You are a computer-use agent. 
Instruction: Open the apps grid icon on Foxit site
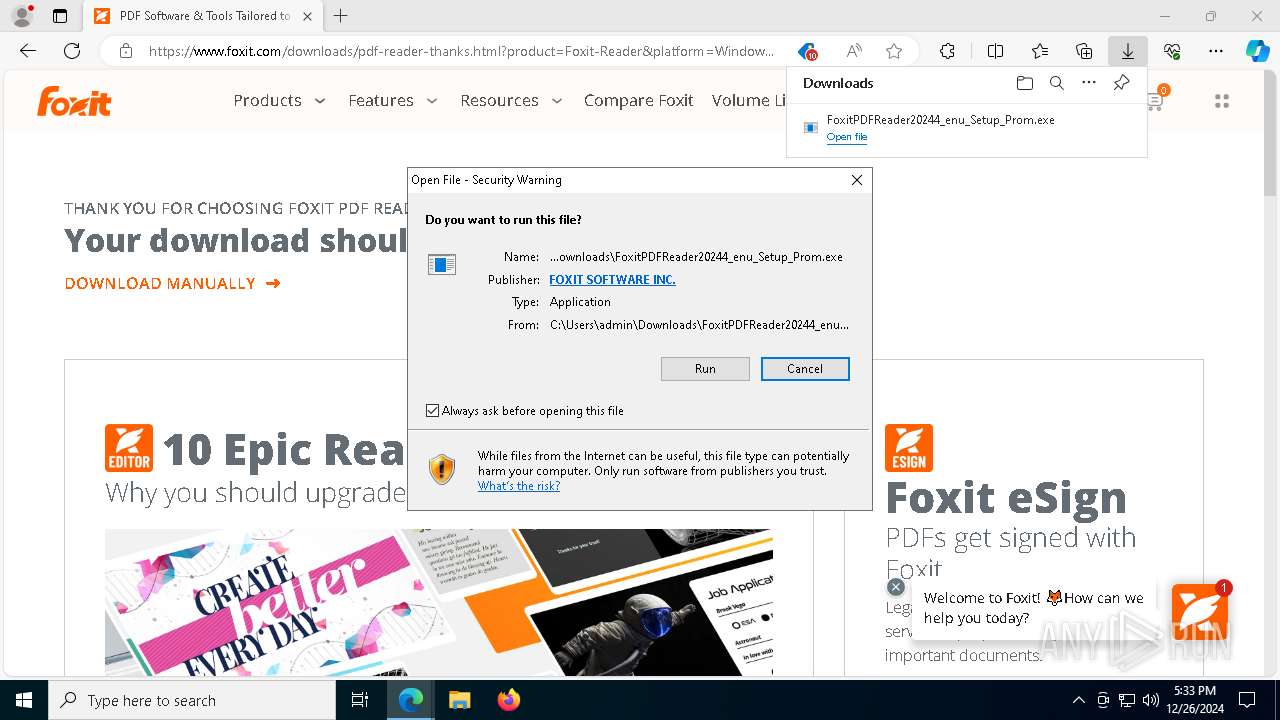[1221, 101]
